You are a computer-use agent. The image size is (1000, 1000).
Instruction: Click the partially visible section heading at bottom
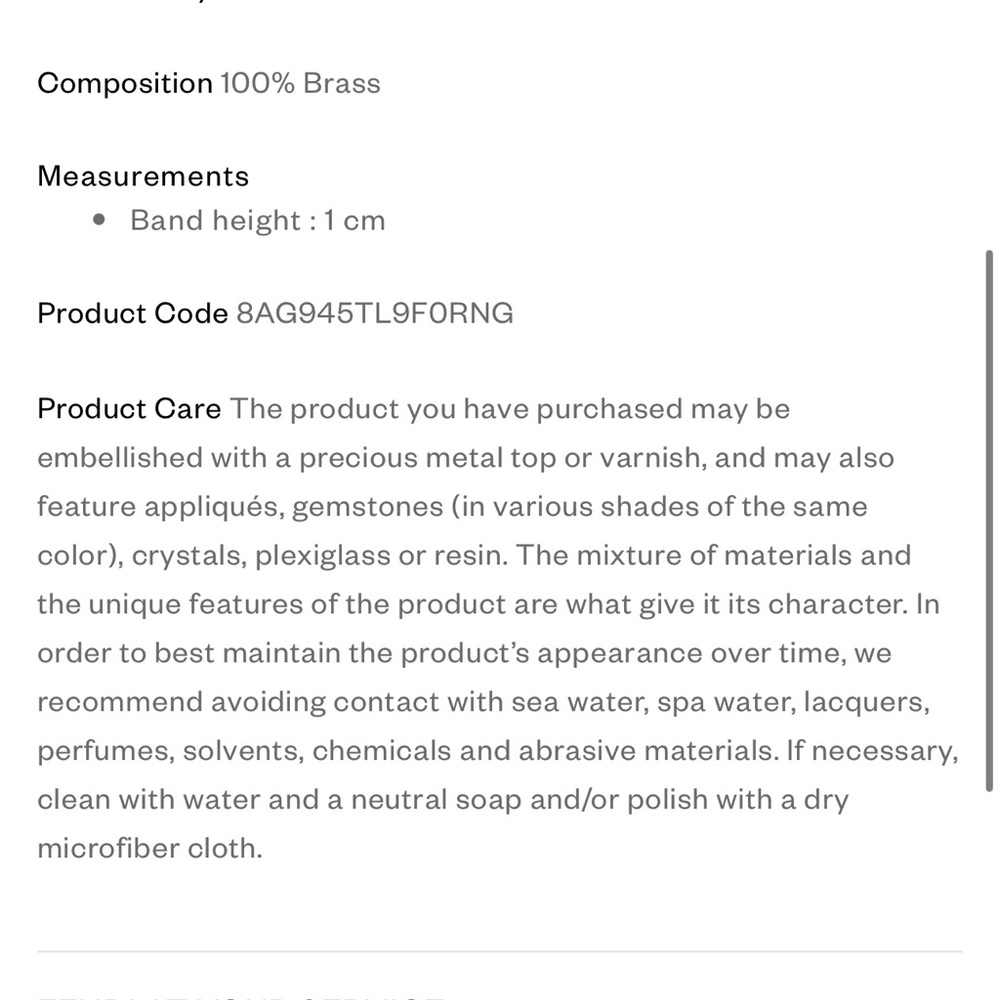coord(240,995)
